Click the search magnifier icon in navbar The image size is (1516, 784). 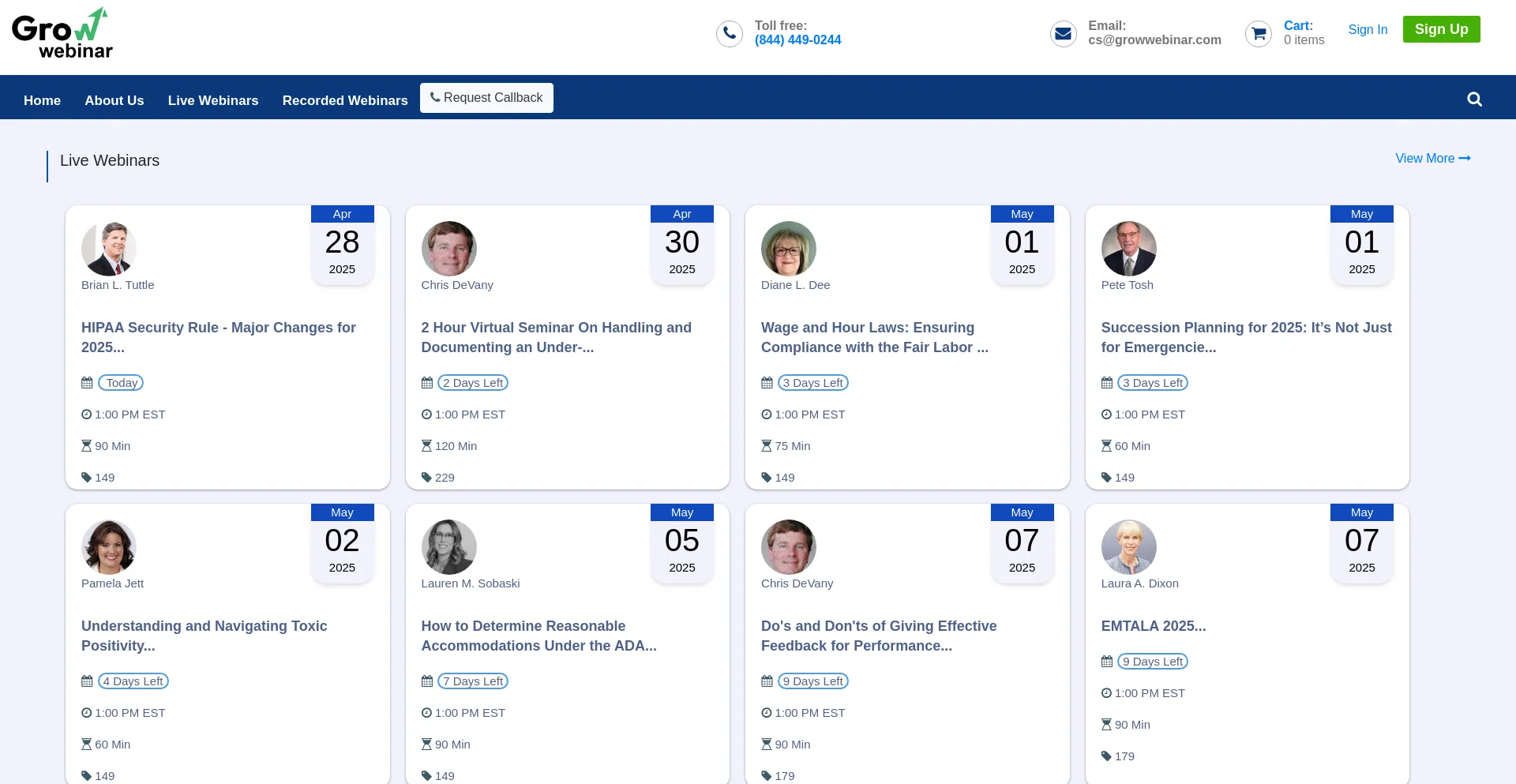1474,99
